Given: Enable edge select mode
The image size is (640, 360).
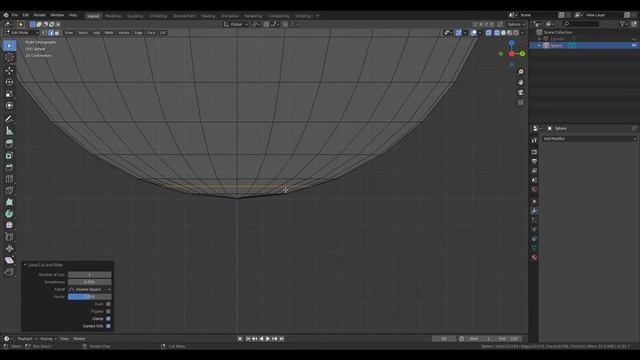Looking at the screenshot, I should 51,33.
